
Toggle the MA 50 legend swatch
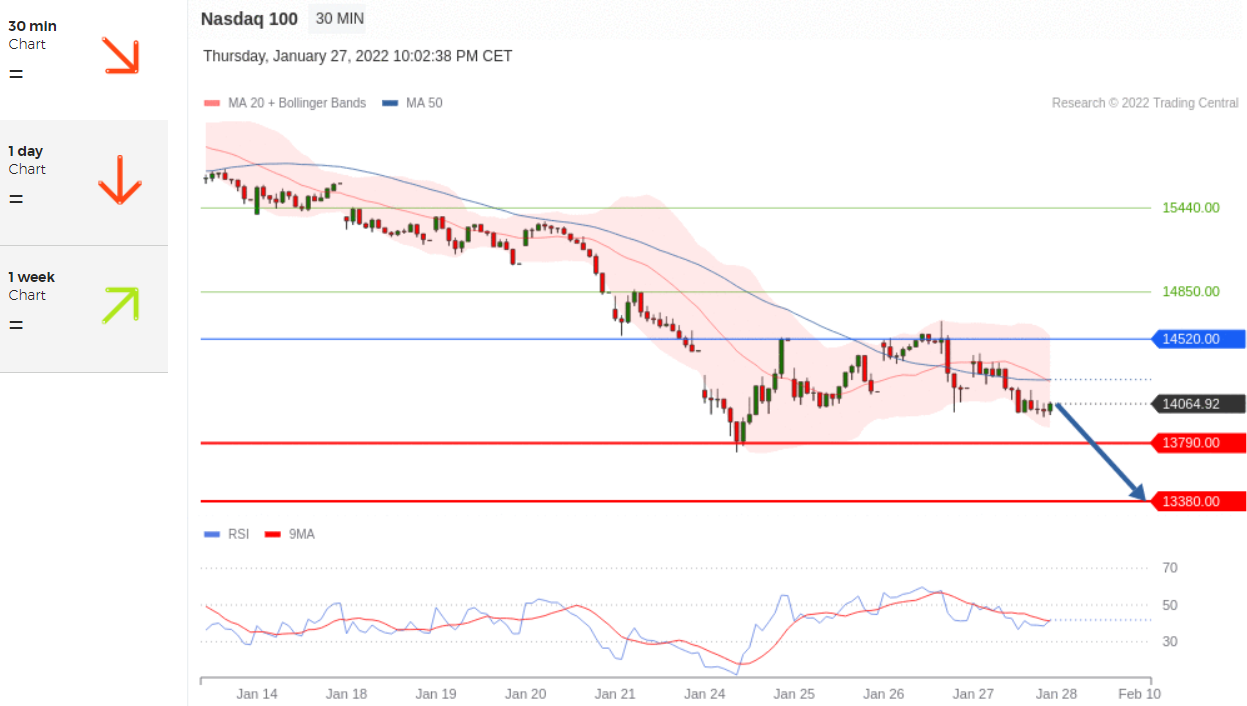click(390, 103)
